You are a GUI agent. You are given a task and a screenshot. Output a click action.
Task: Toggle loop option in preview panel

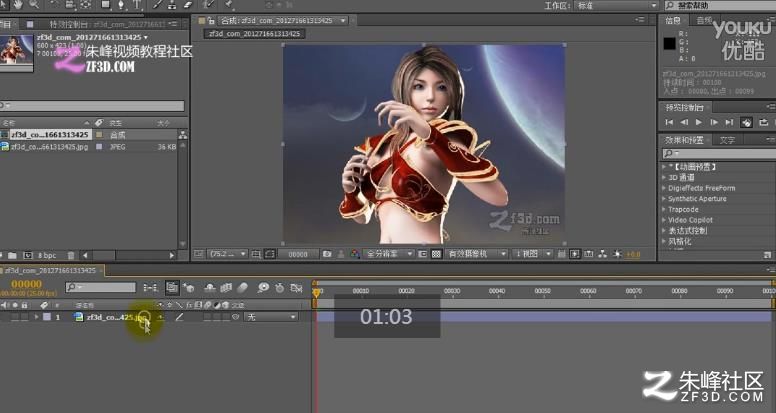(x=764, y=122)
